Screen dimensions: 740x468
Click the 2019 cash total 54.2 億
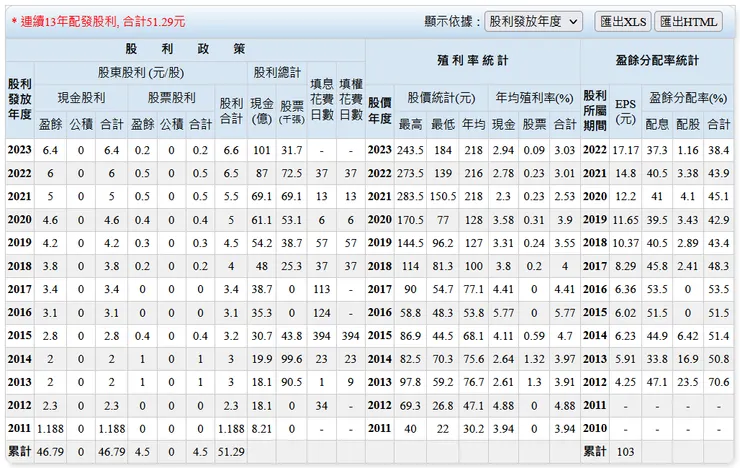261,243
